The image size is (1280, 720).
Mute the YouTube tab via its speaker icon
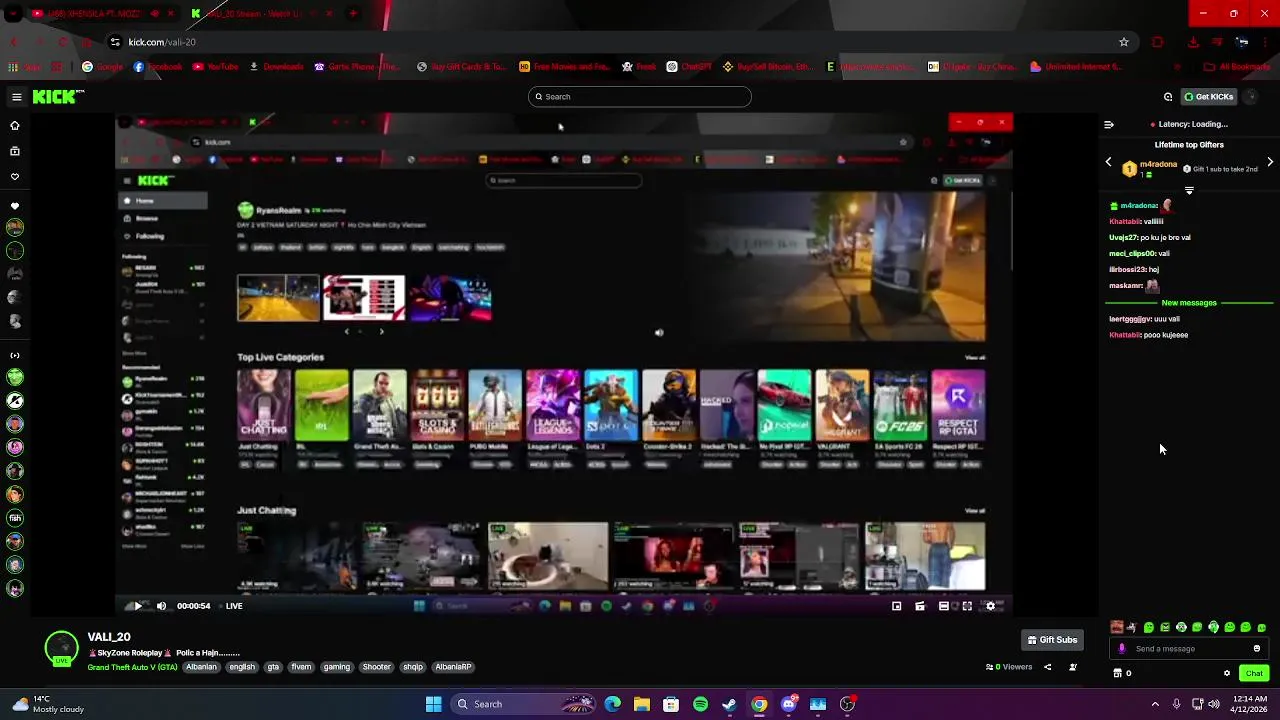(x=154, y=14)
